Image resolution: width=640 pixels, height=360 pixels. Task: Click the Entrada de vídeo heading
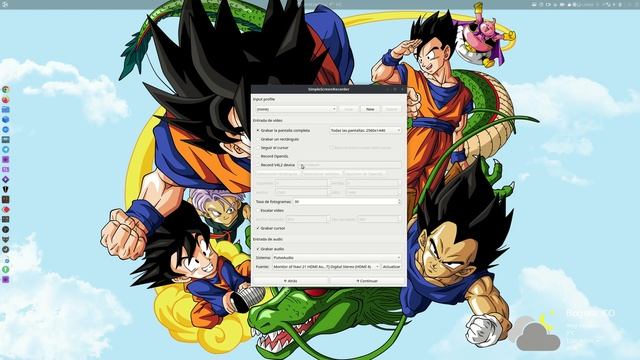coord(267,120)
